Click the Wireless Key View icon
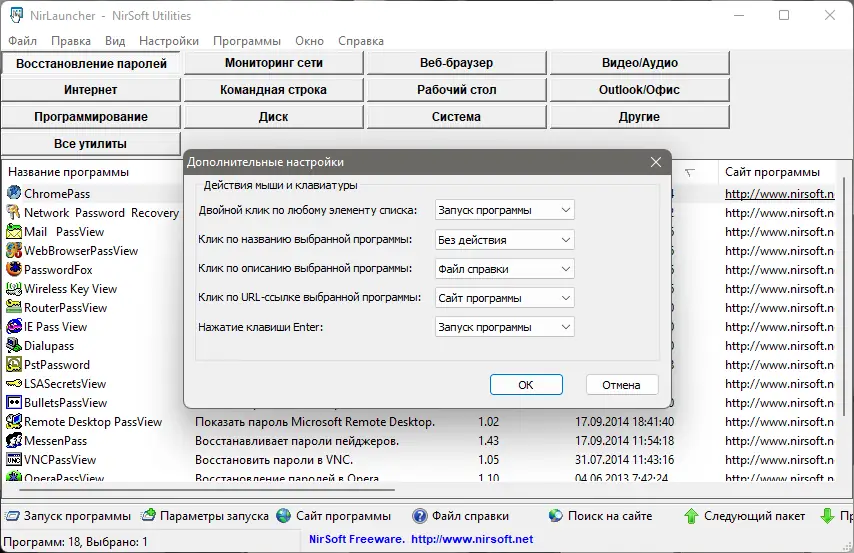854x553 pixels. point(14,288)
